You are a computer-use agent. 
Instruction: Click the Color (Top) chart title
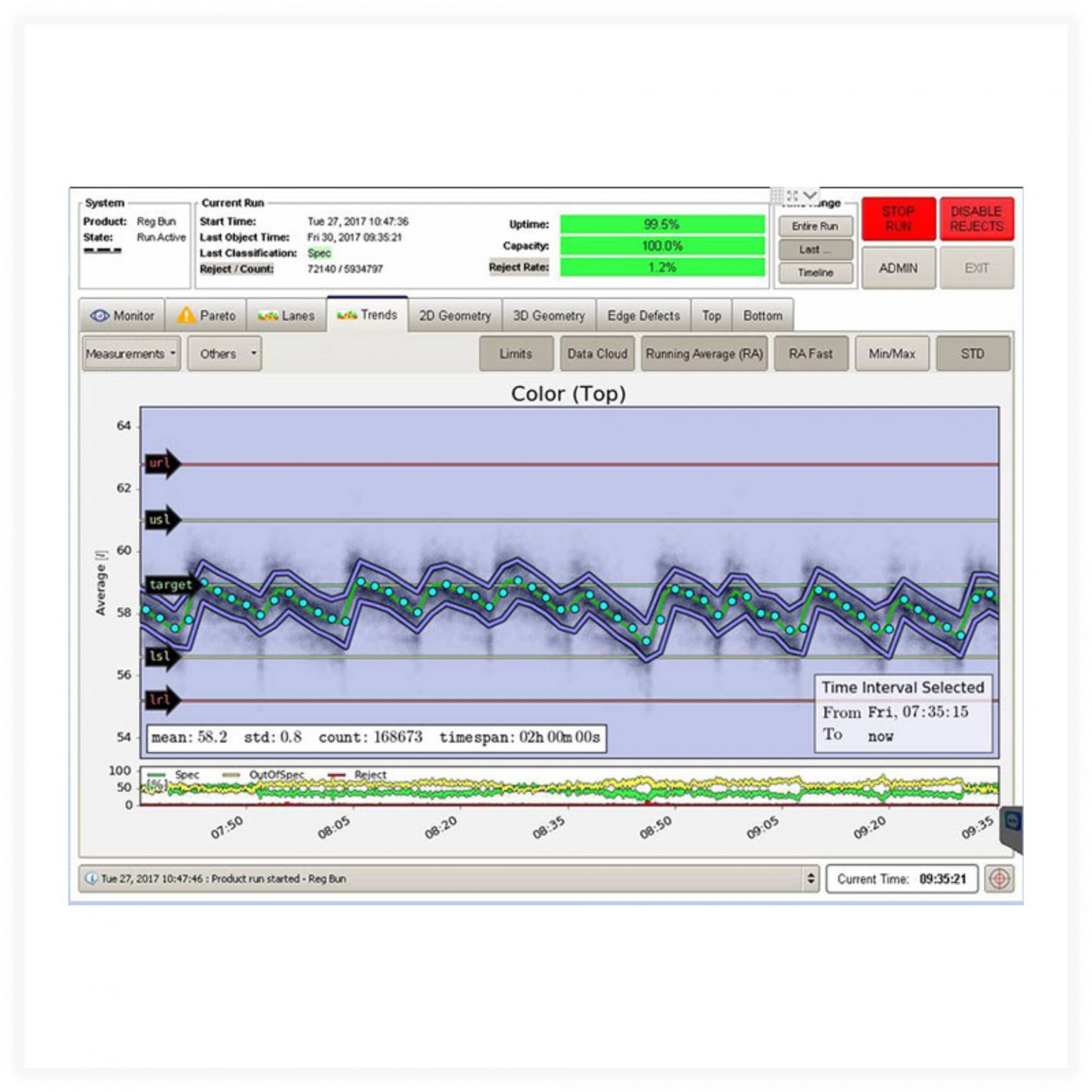[x=568, y=393]
